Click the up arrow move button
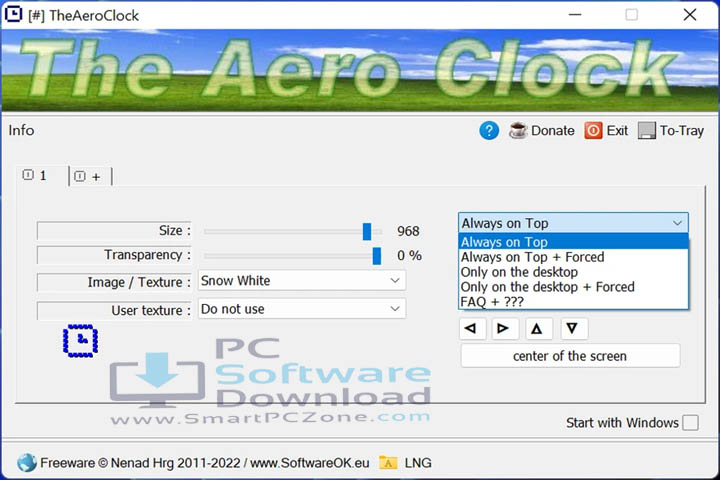 pos(539,328)
